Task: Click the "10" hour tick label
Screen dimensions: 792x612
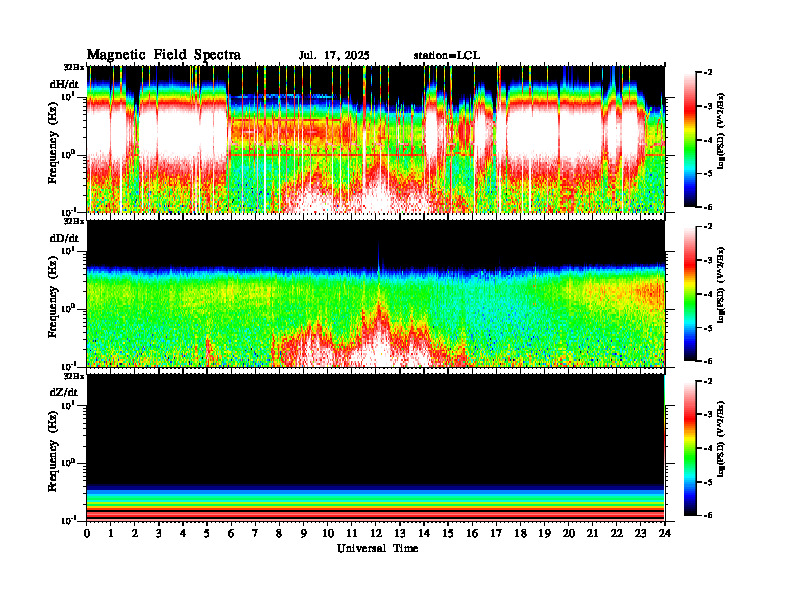Action: pos(328,533)
